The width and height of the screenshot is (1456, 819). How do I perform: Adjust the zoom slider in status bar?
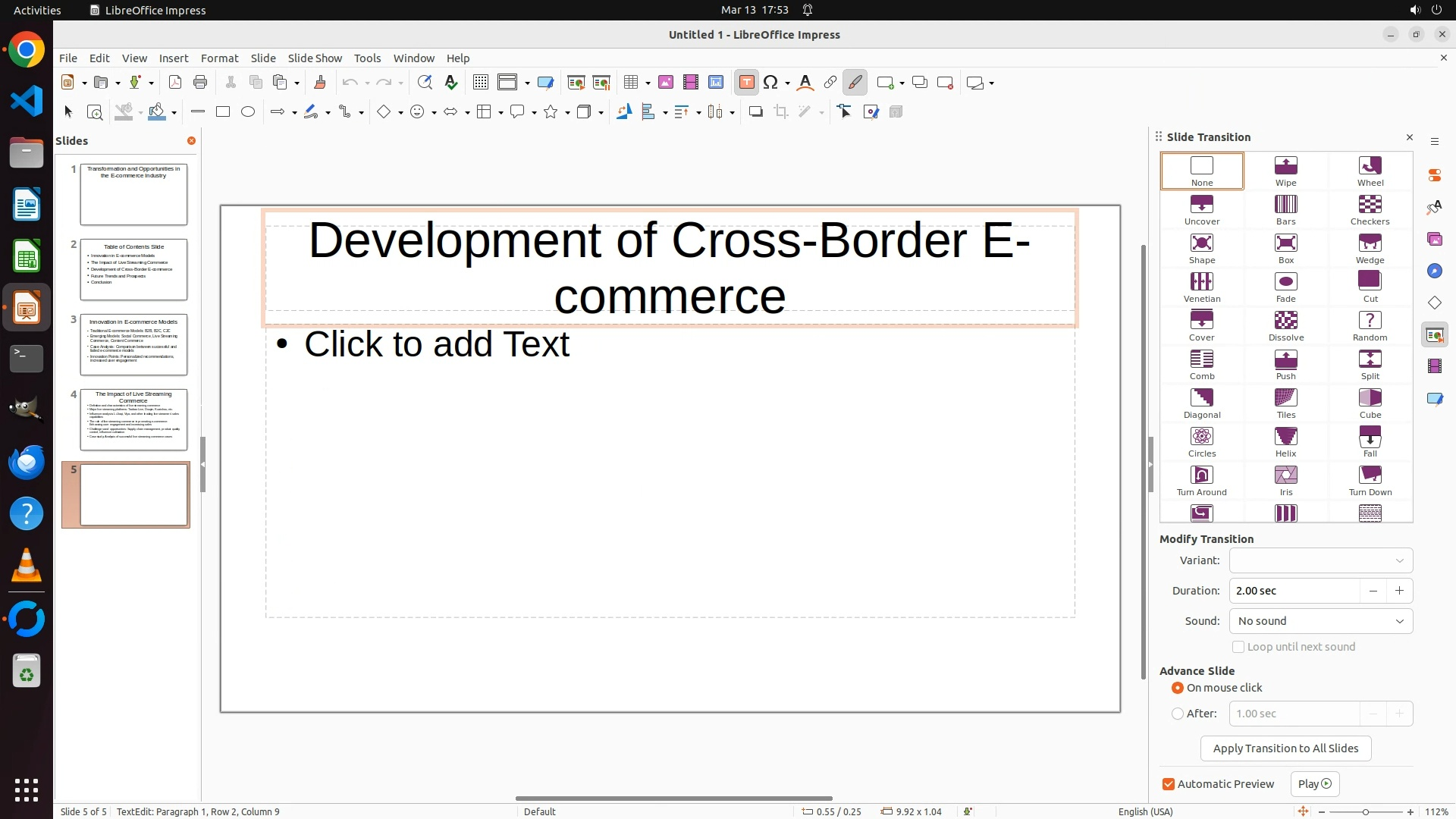coord(1365,812)
